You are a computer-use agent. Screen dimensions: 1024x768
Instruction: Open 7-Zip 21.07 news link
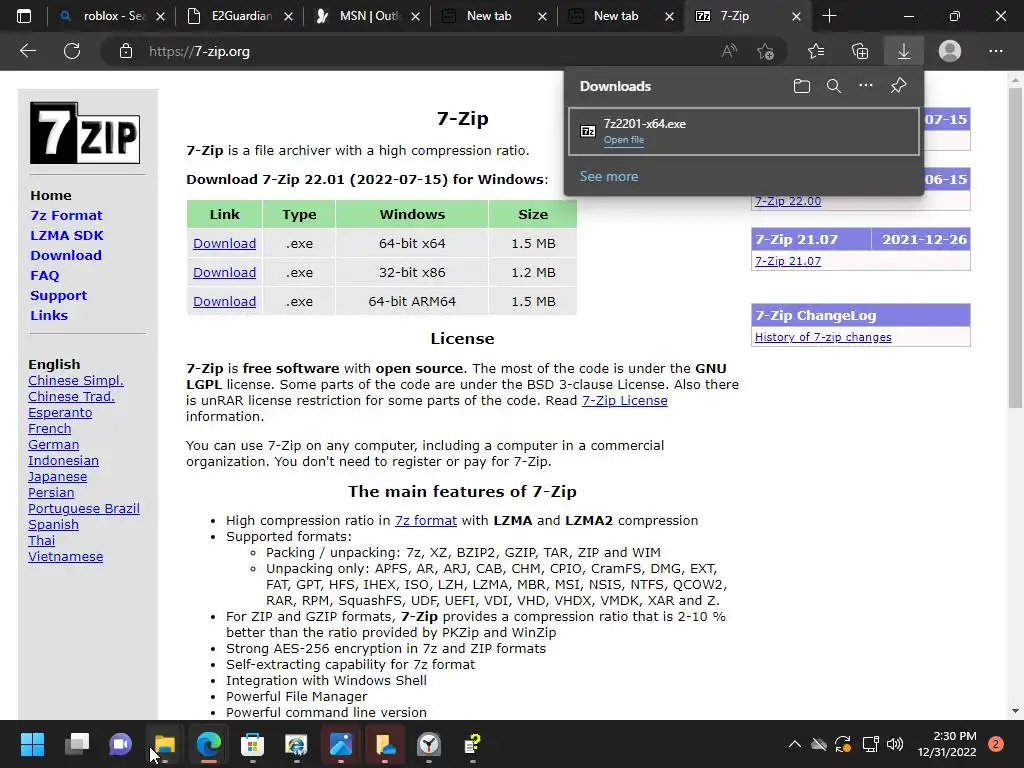788,261
